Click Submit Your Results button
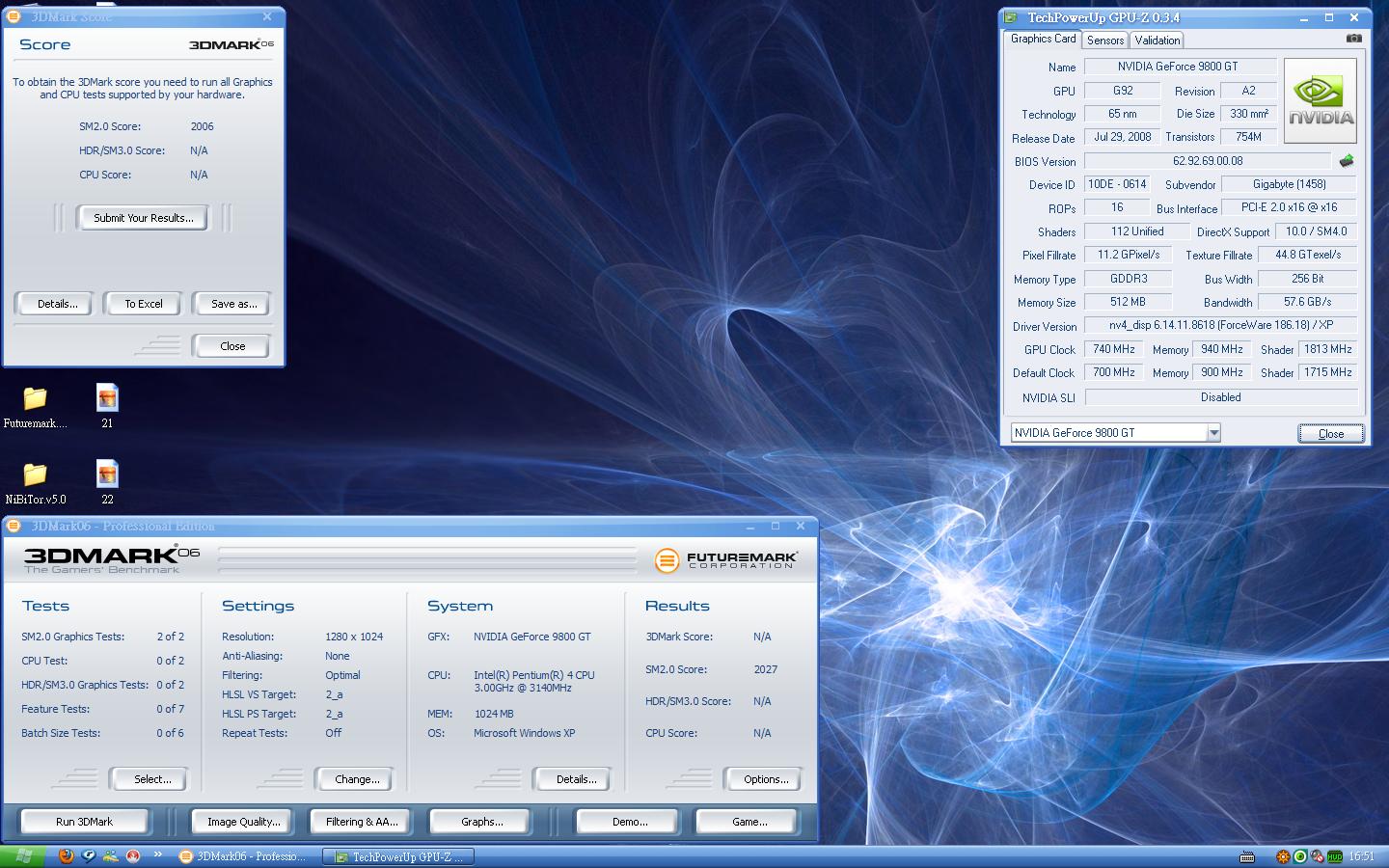Image resolution: width=1389 pixels, height=868 pixels. point(143,218)
